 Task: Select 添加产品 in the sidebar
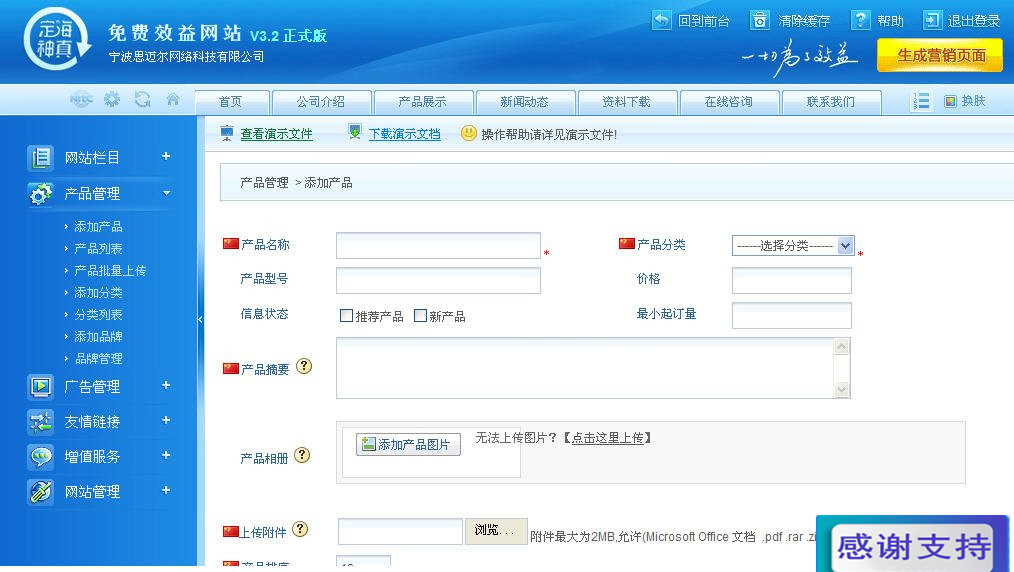pos(98,226)
